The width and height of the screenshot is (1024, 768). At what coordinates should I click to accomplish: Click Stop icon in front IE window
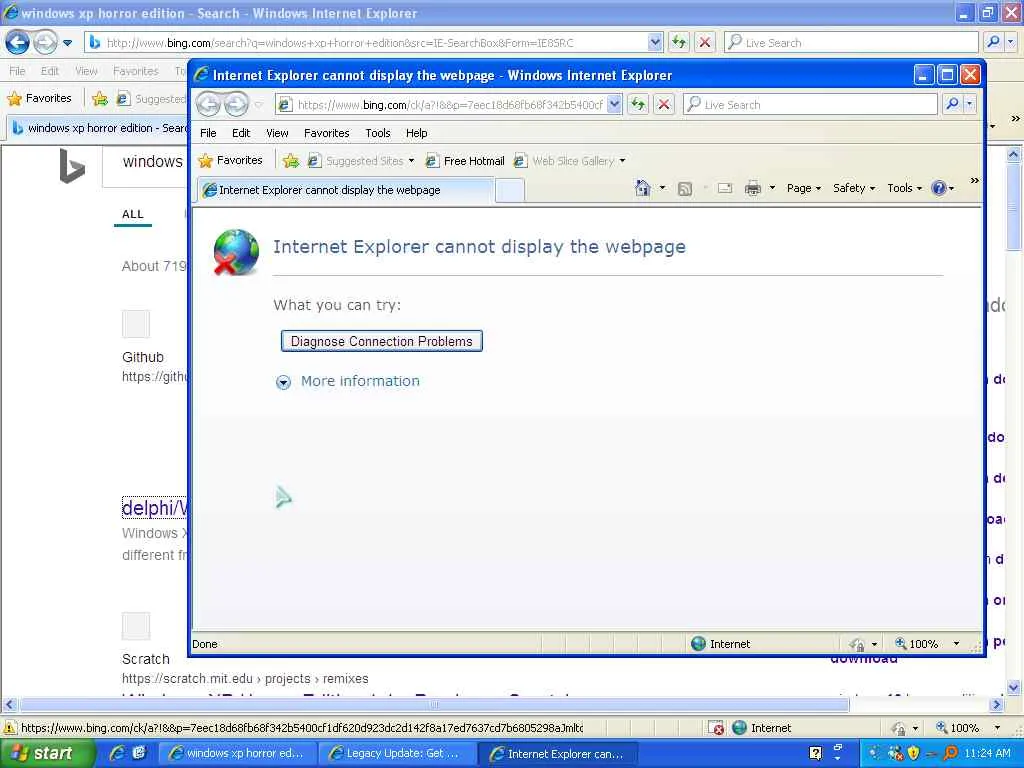[664, 104]
